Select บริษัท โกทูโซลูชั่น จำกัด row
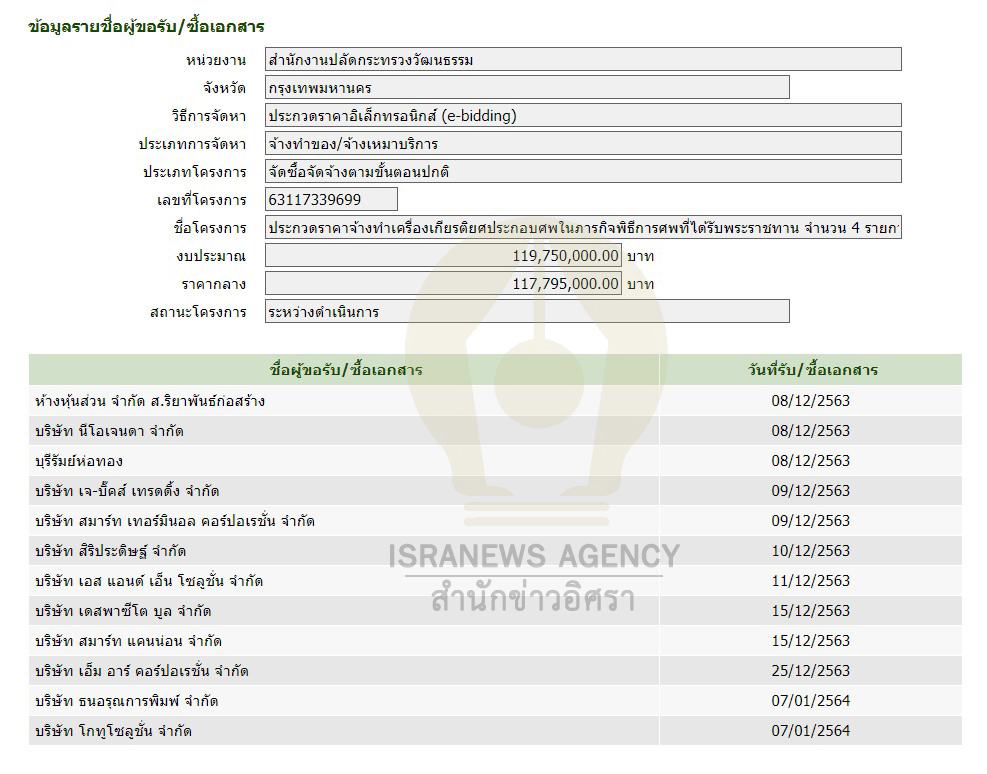The height and width of the screenshot is (774, 987). click(x=113, y=731)
